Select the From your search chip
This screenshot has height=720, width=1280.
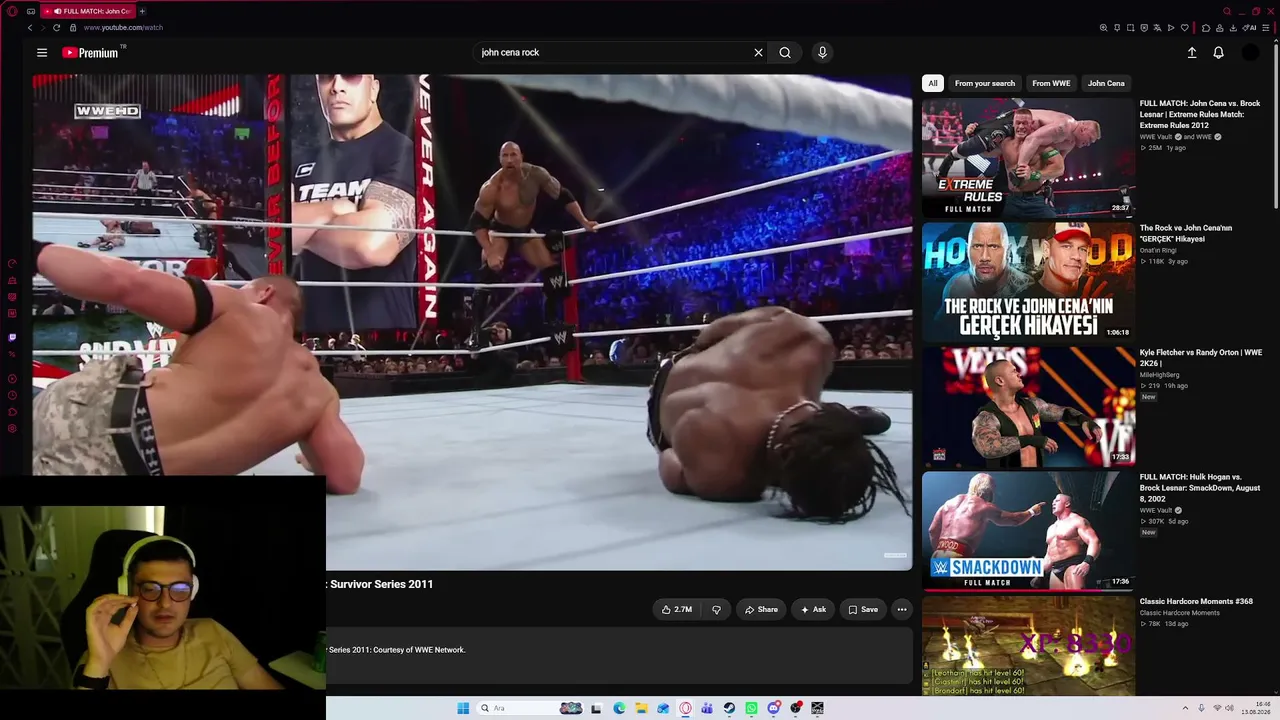(985, 83)
